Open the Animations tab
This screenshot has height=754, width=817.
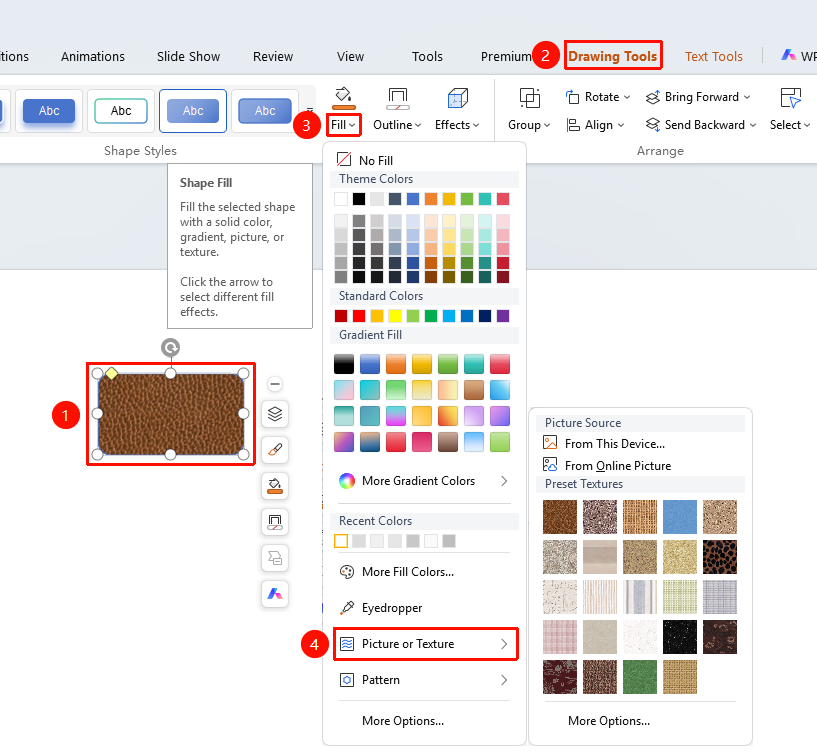[93, 56]
